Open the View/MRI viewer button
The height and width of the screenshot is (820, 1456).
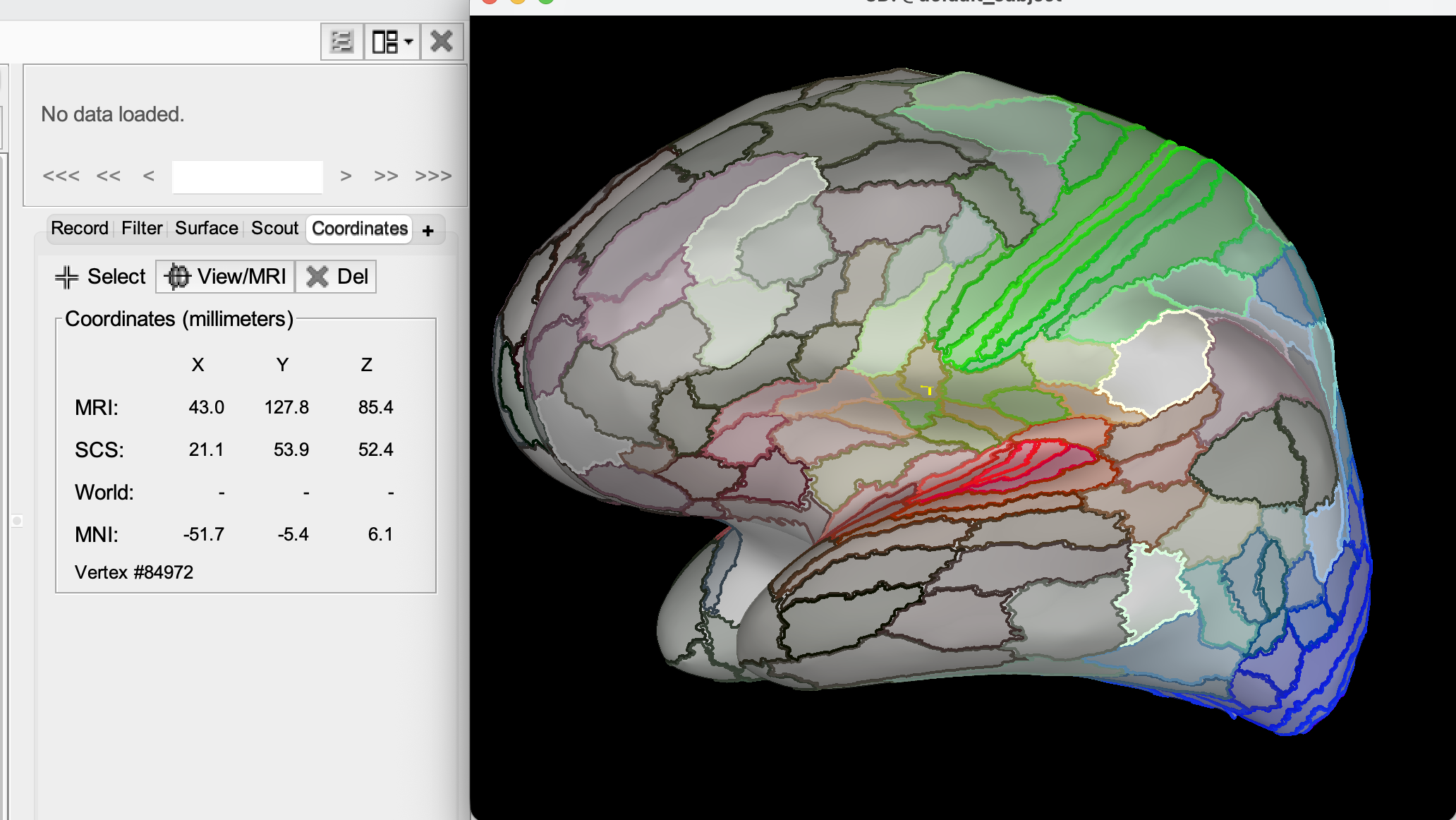(225, 277)
